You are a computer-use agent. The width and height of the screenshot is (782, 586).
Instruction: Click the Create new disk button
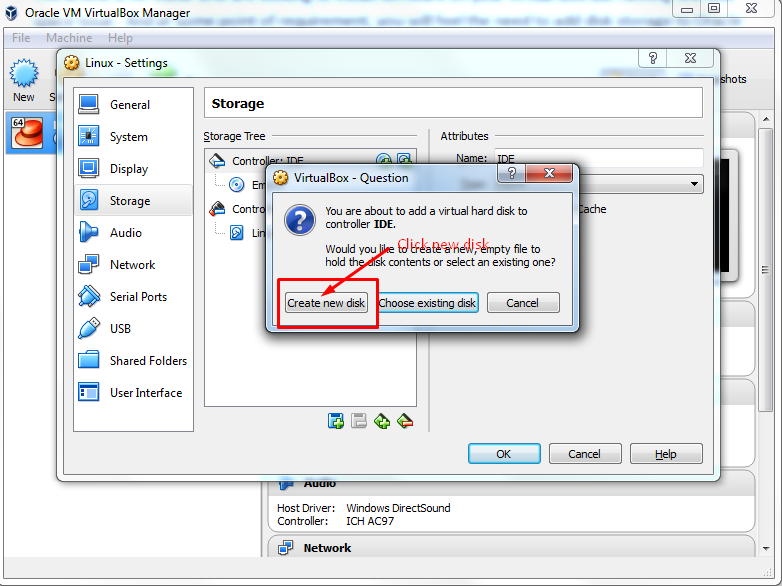coord(326,303)
